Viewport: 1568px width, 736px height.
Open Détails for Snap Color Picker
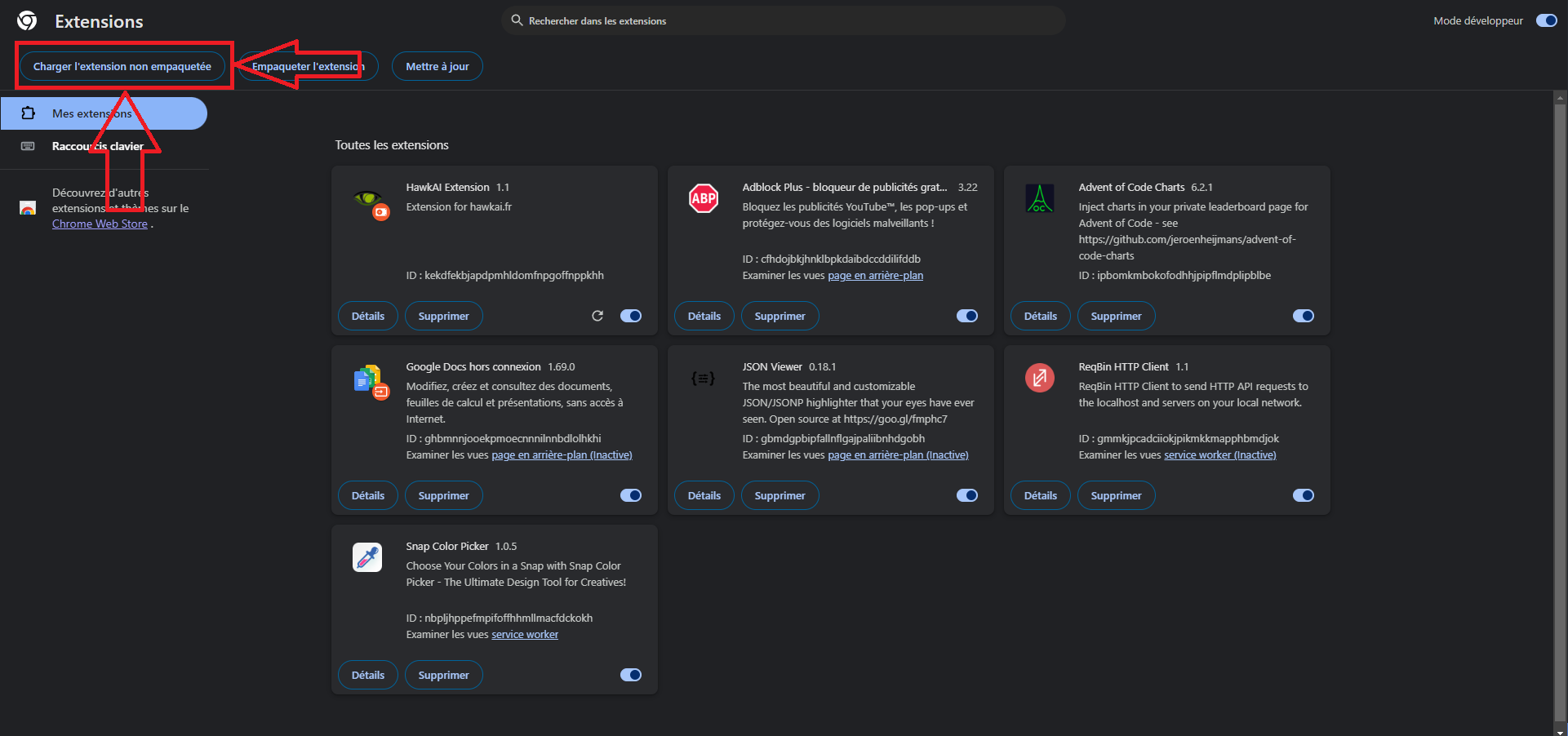coord(368,675)
